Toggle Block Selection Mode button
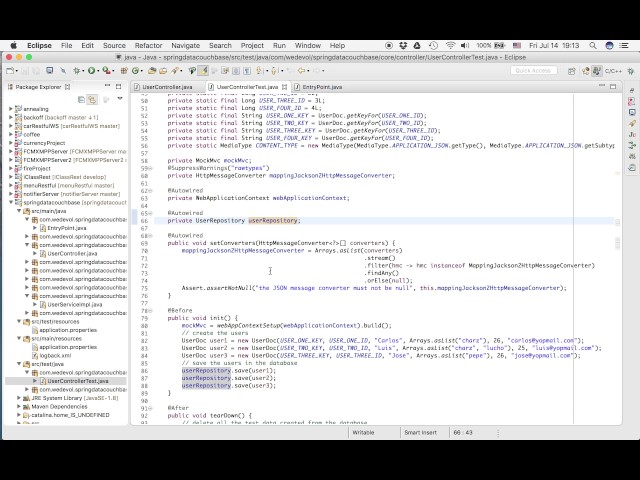The height and width of the screenshot is (480, 640). pos(236,71)
